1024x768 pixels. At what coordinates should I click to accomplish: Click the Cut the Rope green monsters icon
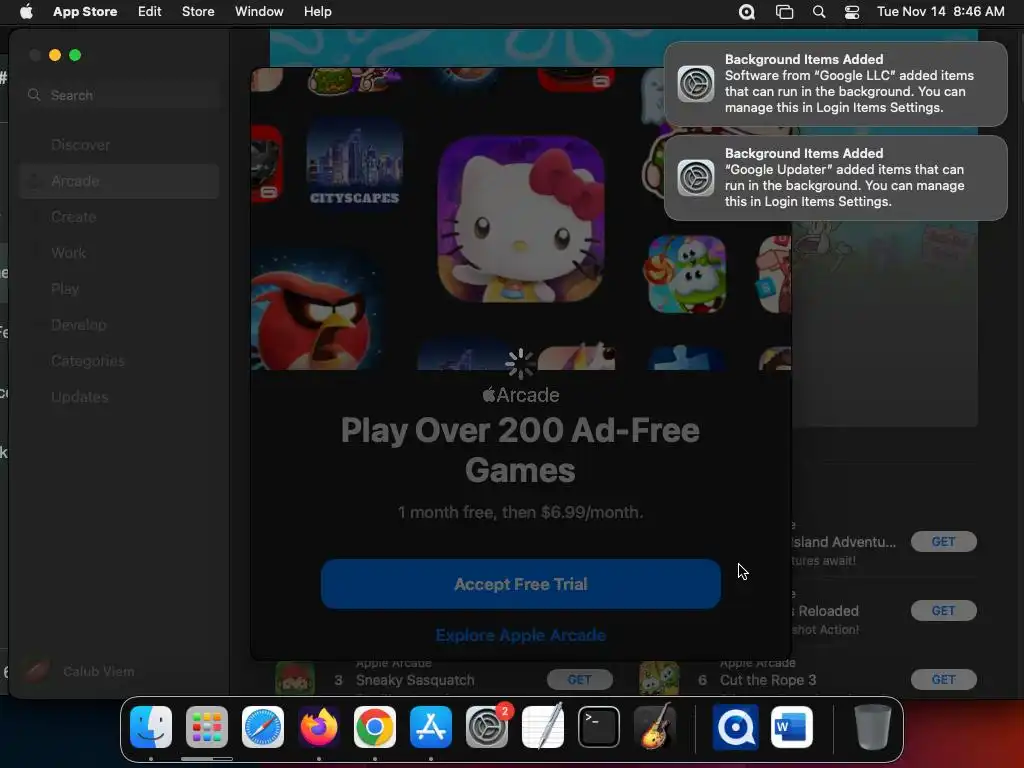click(687, 274)
